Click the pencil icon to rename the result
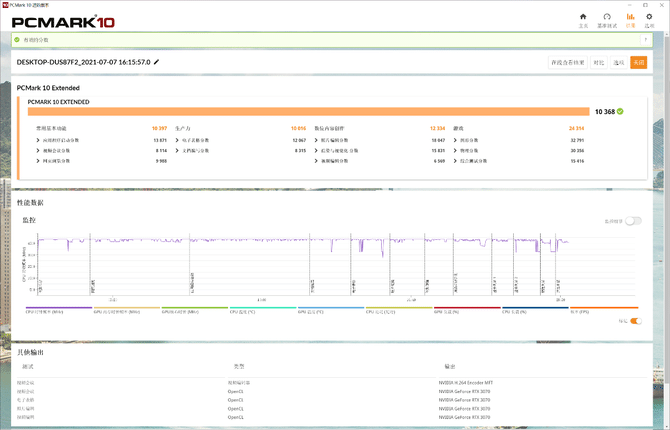This screenshot has height=430, width=670. pyautogui.click(x=156, y=62)
